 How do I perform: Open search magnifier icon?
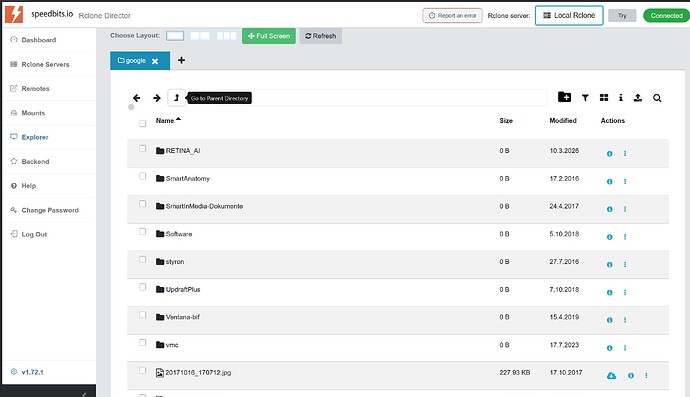pyautogui.click(x=657, y=98)
